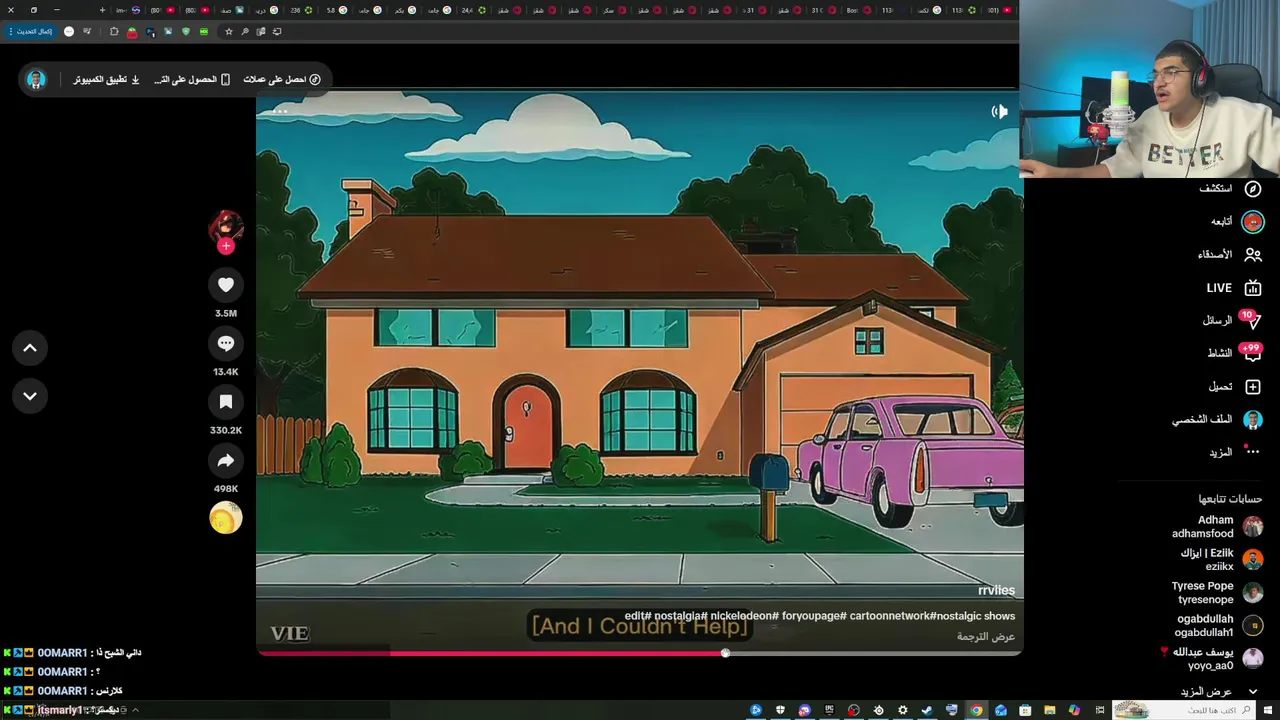Image resolution: width=1280 pixels, height=720 pixels.
Task: Open Windows Security shield from the taskbar
Action: [780, 710]
